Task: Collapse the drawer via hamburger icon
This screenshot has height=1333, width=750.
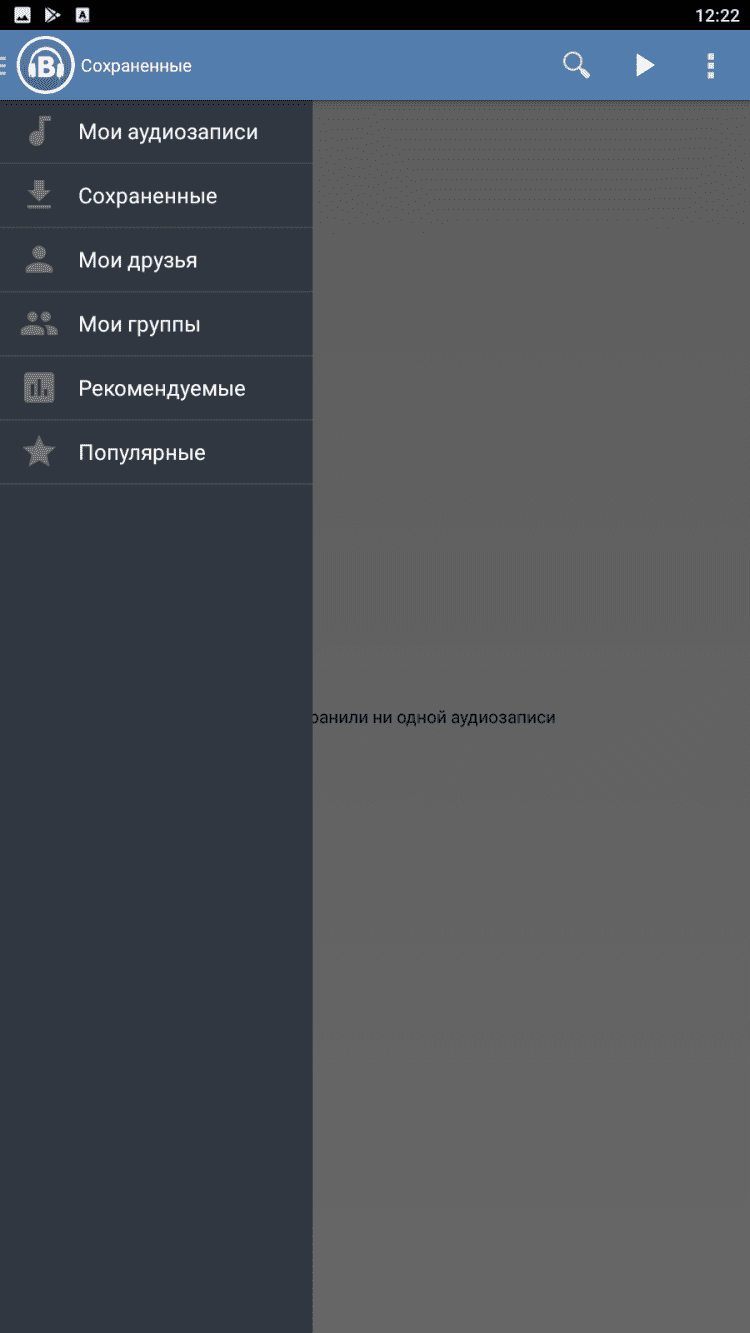Action: click(4, 66)
